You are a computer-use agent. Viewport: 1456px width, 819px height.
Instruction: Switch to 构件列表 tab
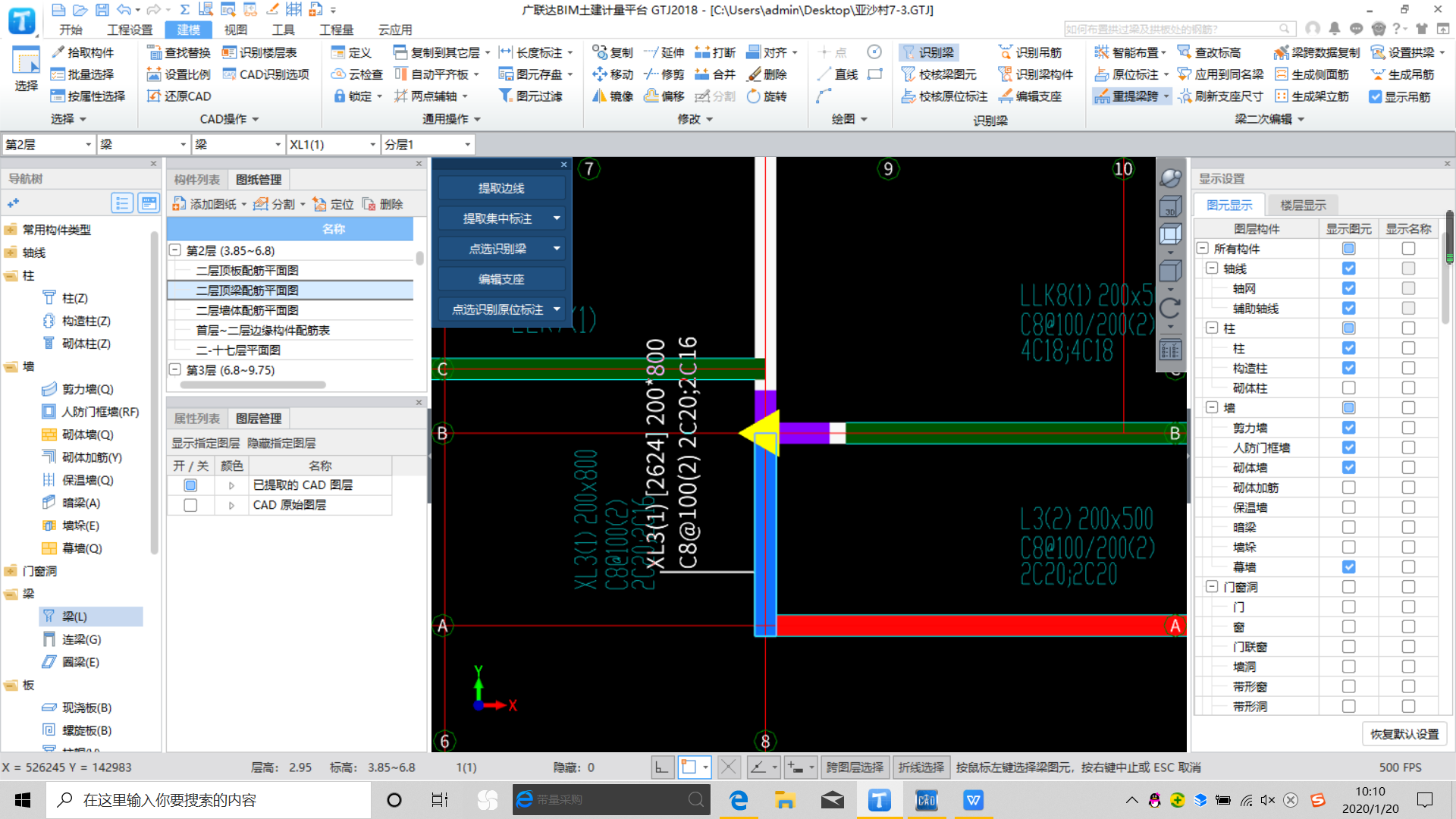pyautogui.click(x=196, y=180)
